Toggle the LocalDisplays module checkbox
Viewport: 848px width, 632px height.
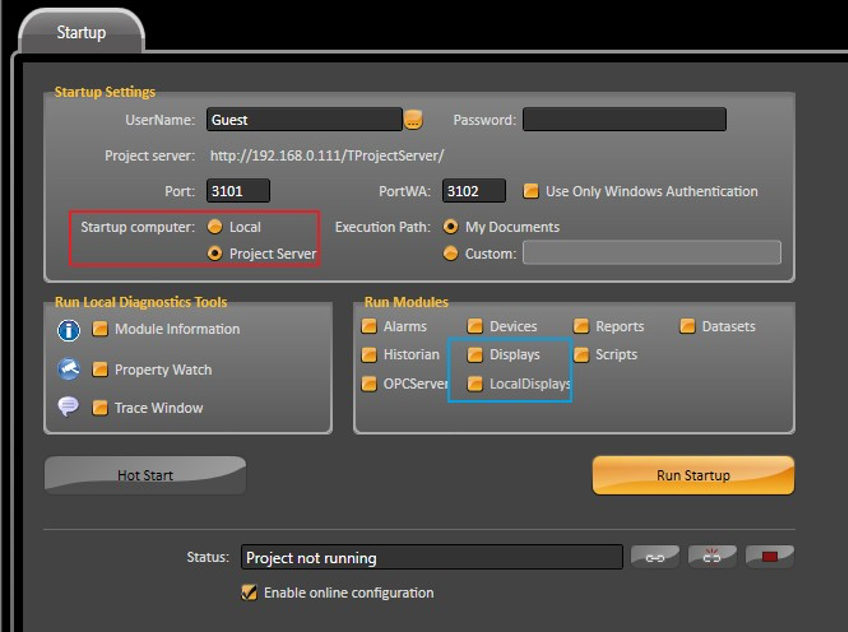(475, 384)
